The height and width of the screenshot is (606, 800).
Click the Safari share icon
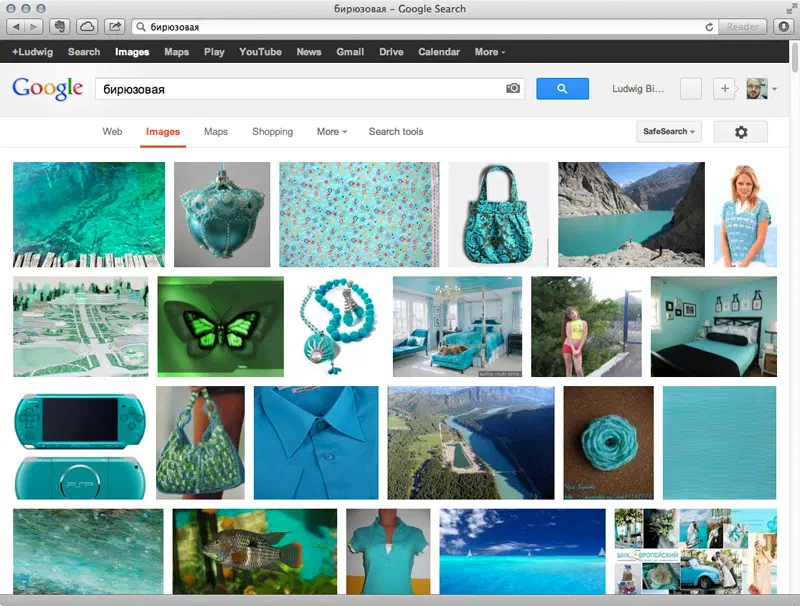tap(115, 27)
